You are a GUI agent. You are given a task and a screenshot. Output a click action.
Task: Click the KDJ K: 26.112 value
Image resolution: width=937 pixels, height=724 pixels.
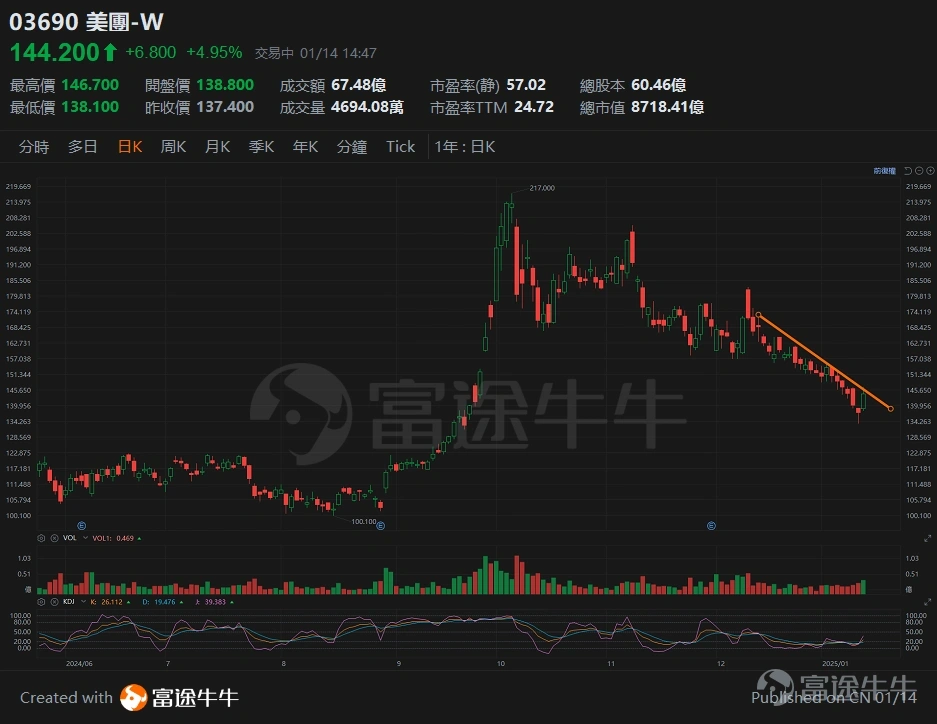(x=108, y=602)
